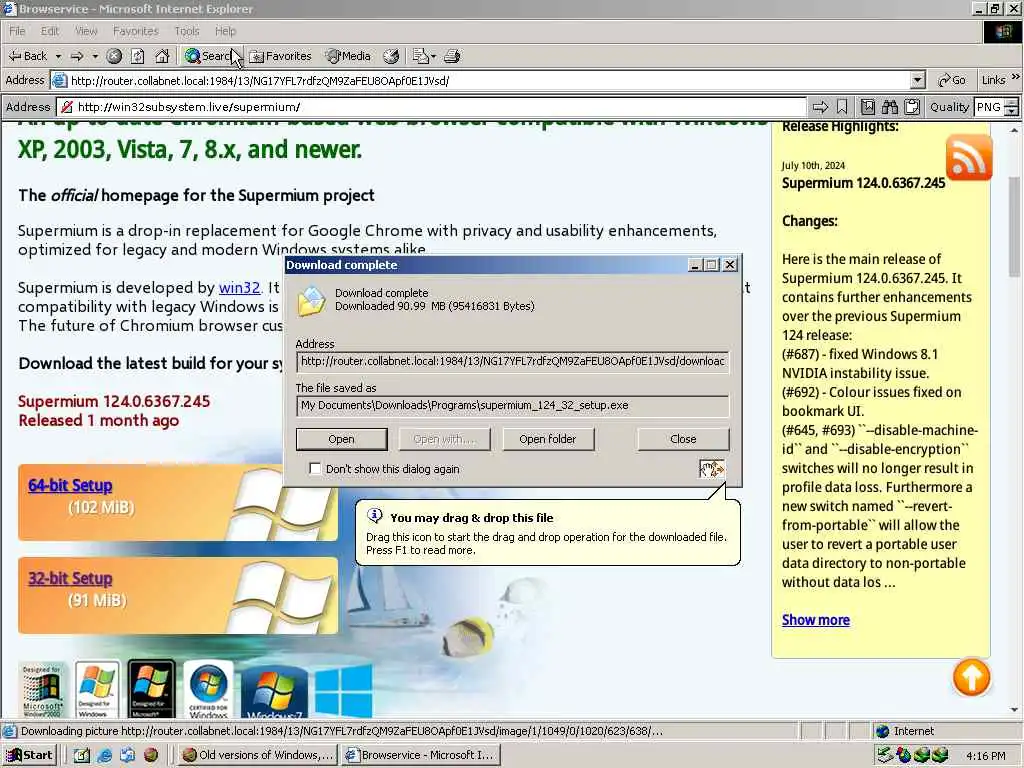Open the File menu
Image resolution: width=1024 pixels, height=768 pixels.
click(17, 31)
